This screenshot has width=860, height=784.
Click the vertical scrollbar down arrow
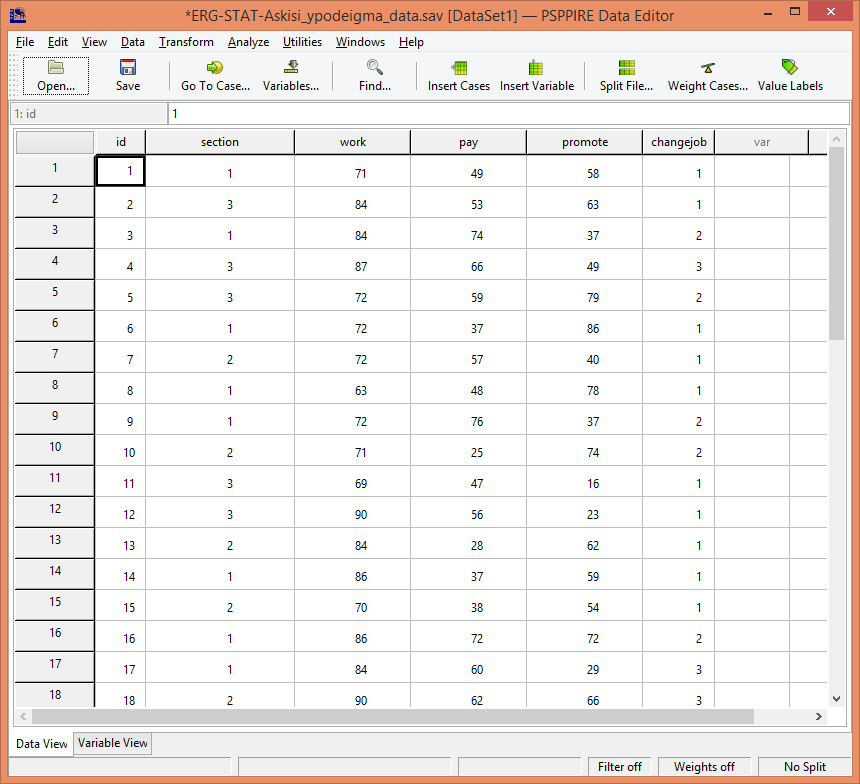pos(836,698)
